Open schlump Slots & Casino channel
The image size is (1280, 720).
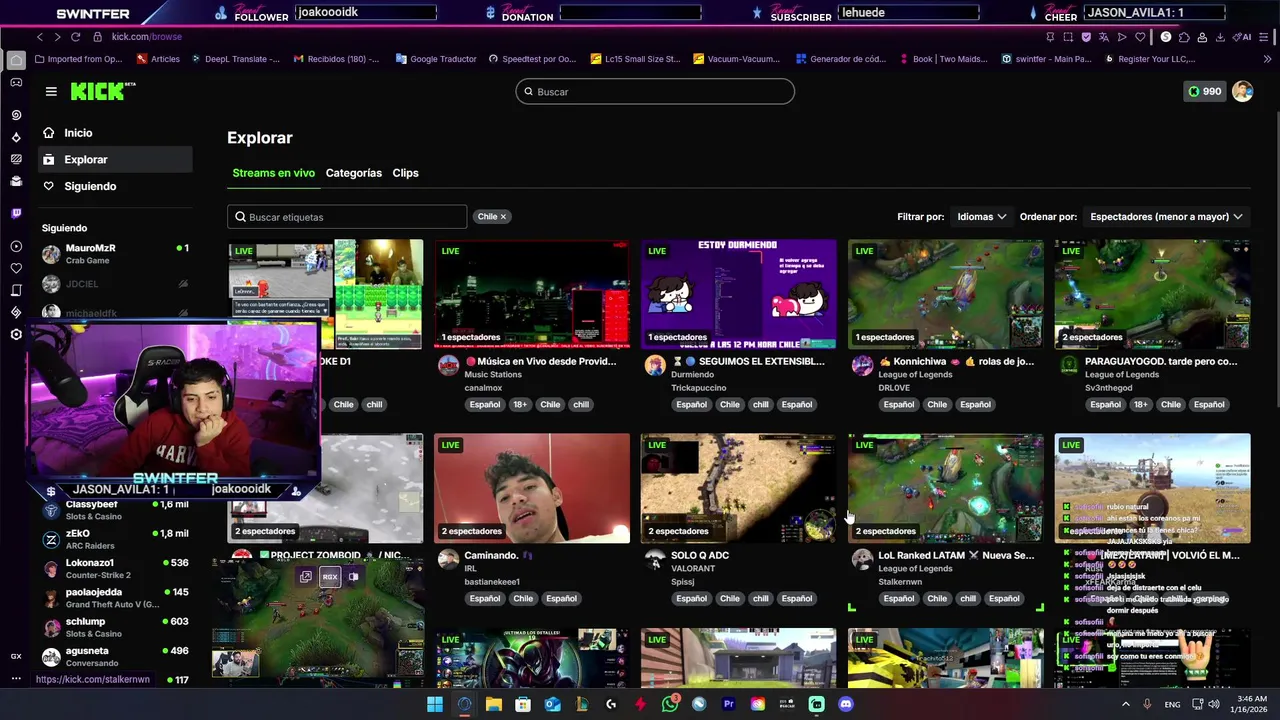click(x=115, y=627)
